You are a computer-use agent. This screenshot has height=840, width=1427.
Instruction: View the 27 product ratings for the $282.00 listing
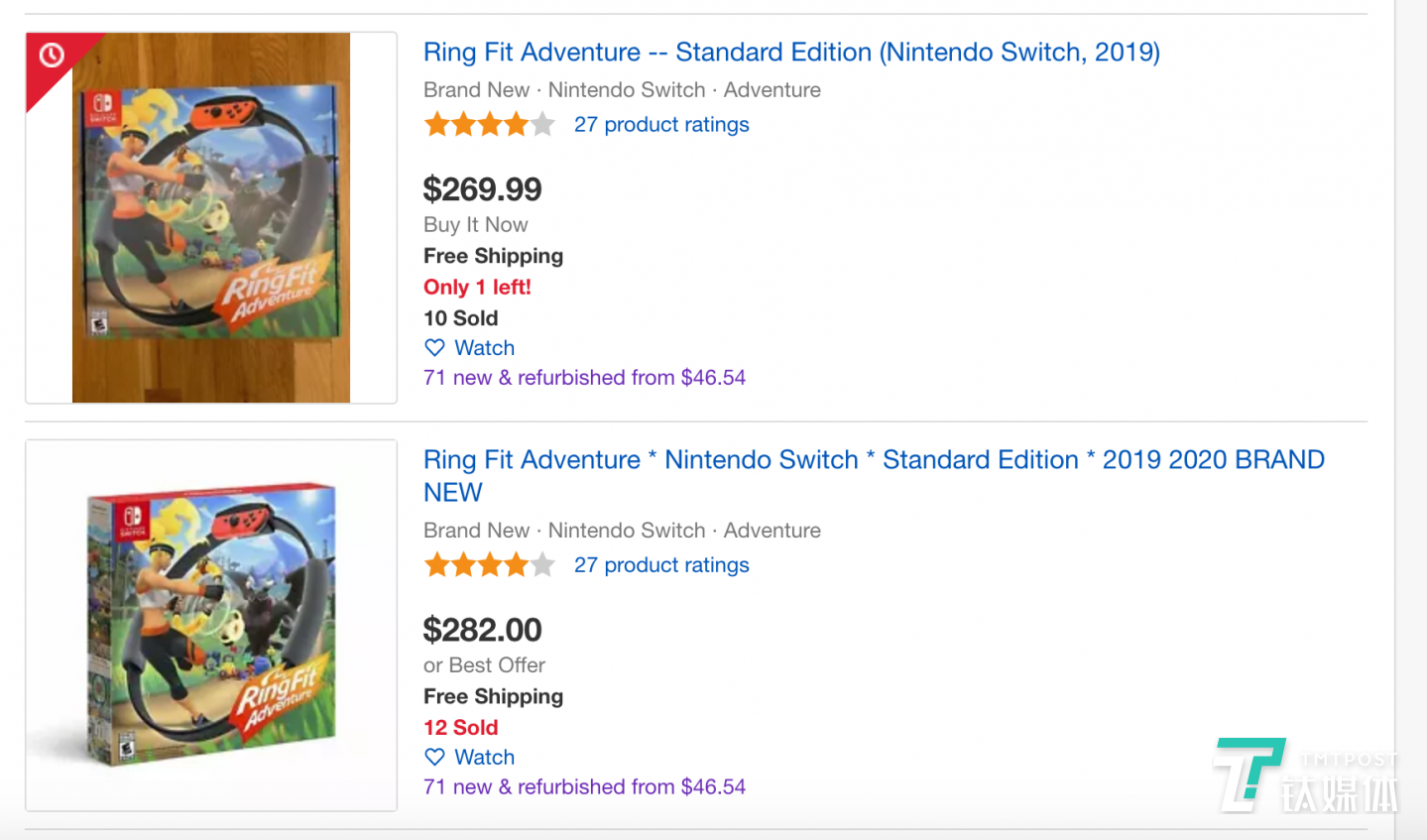click(661, 565)
